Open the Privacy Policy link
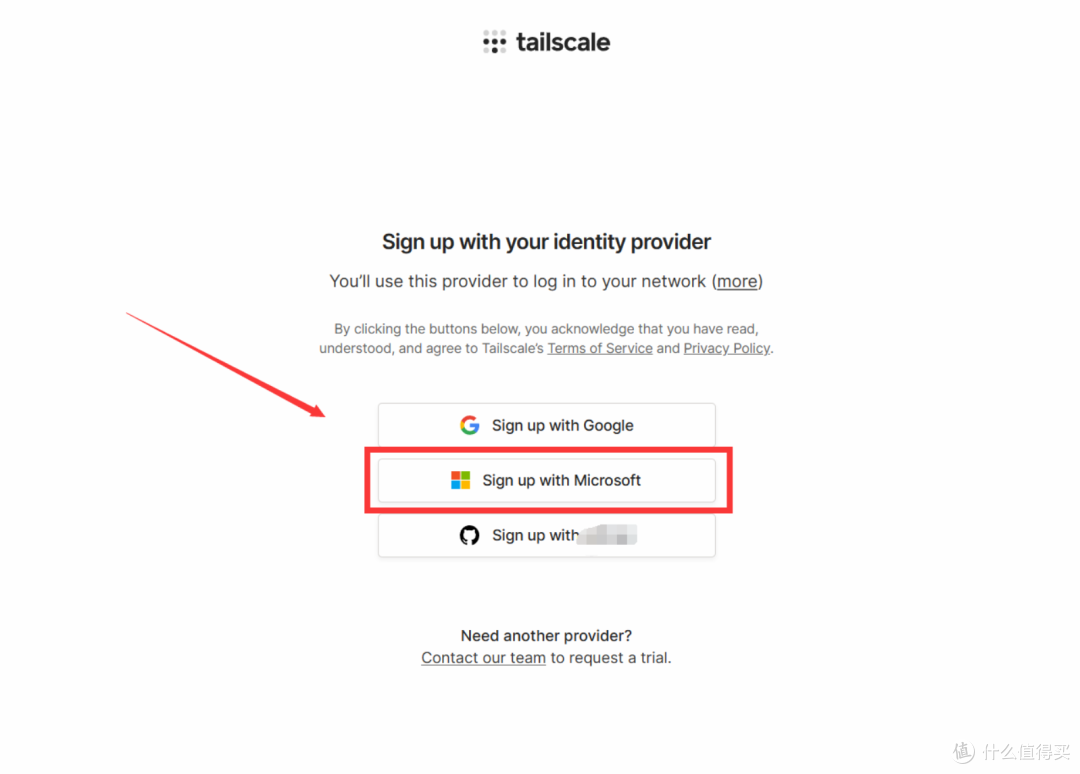The height and width of the screenshot is (774, 1080). [727, 348]
